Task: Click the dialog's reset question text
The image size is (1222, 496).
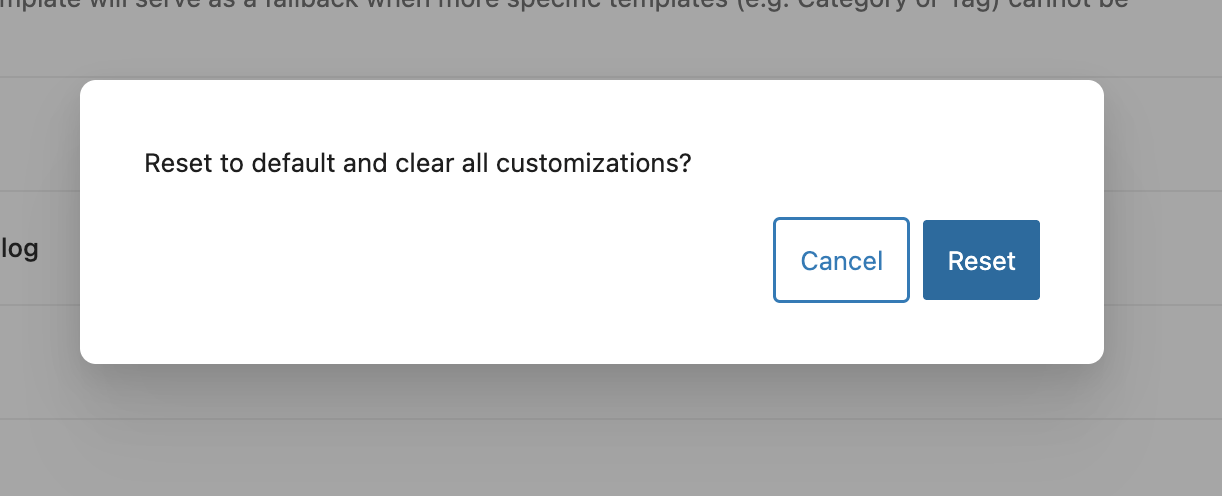Action: 418,163
